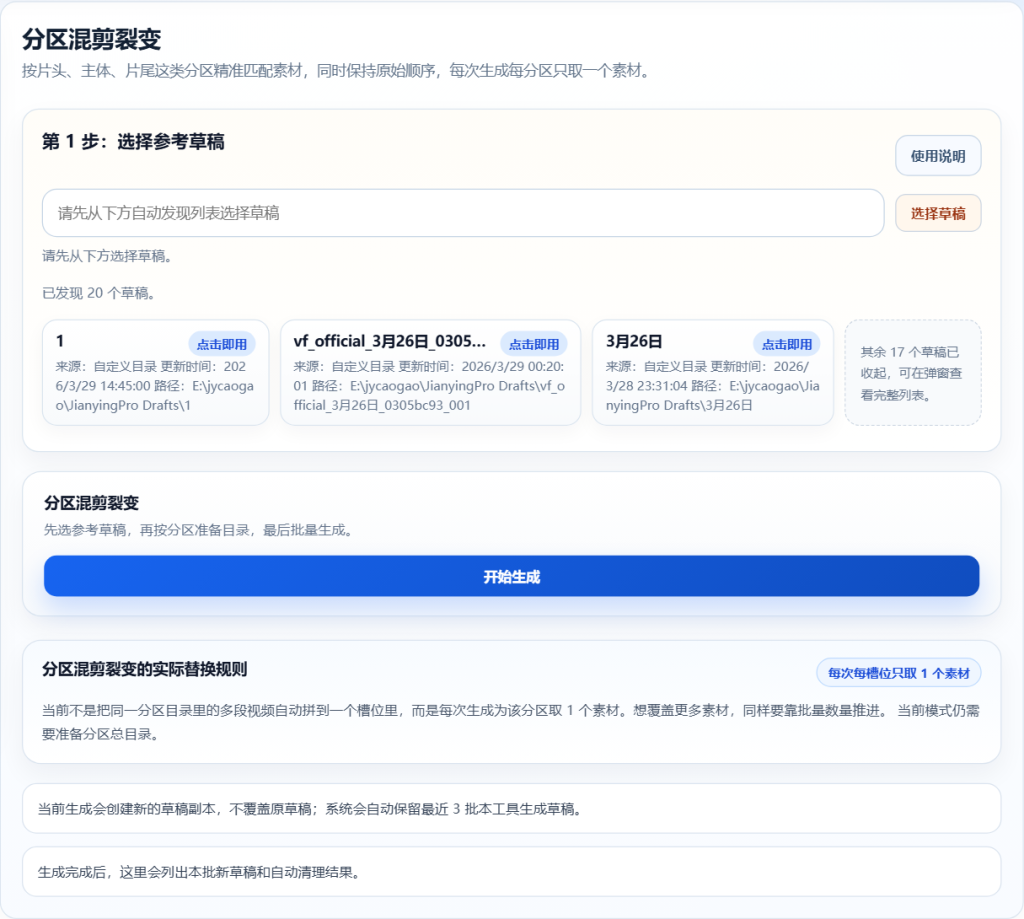Select the vf_official_3月26日_0305 draft card title
1024x919 pixels.
390,341
